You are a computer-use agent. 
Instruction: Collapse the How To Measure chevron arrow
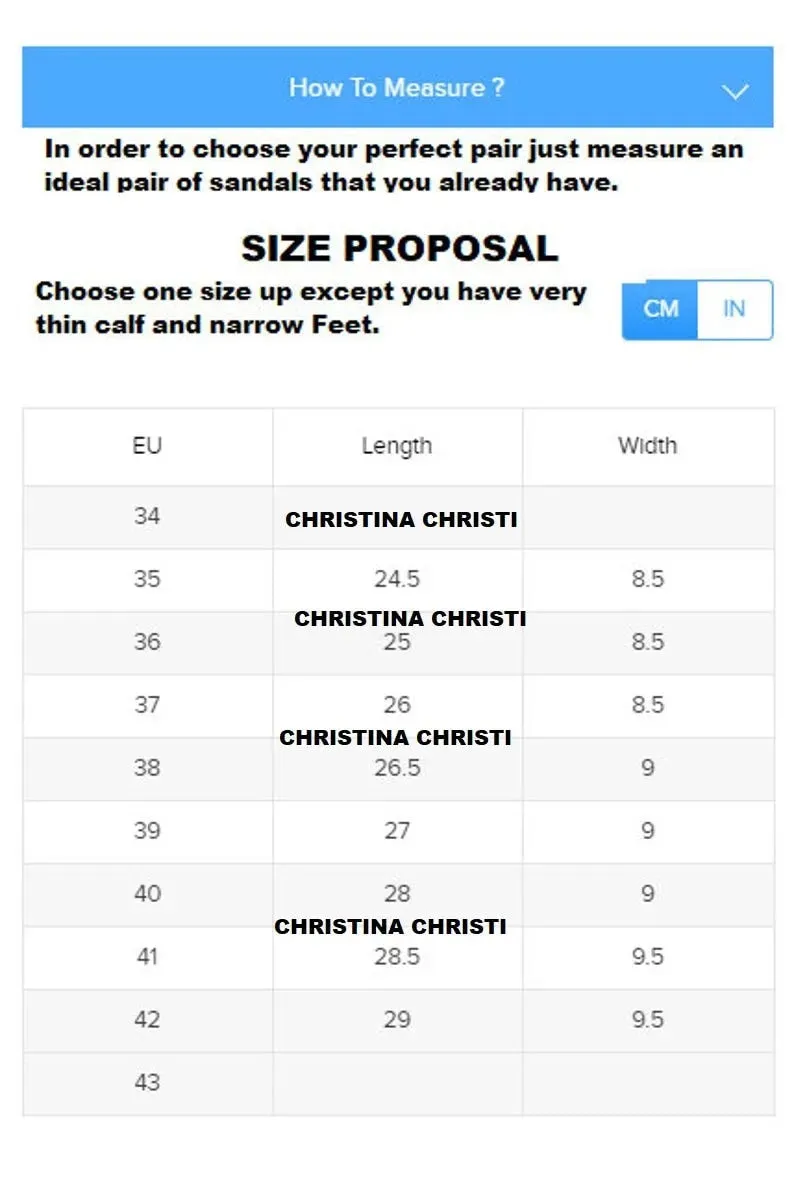(x=734, y=91)
